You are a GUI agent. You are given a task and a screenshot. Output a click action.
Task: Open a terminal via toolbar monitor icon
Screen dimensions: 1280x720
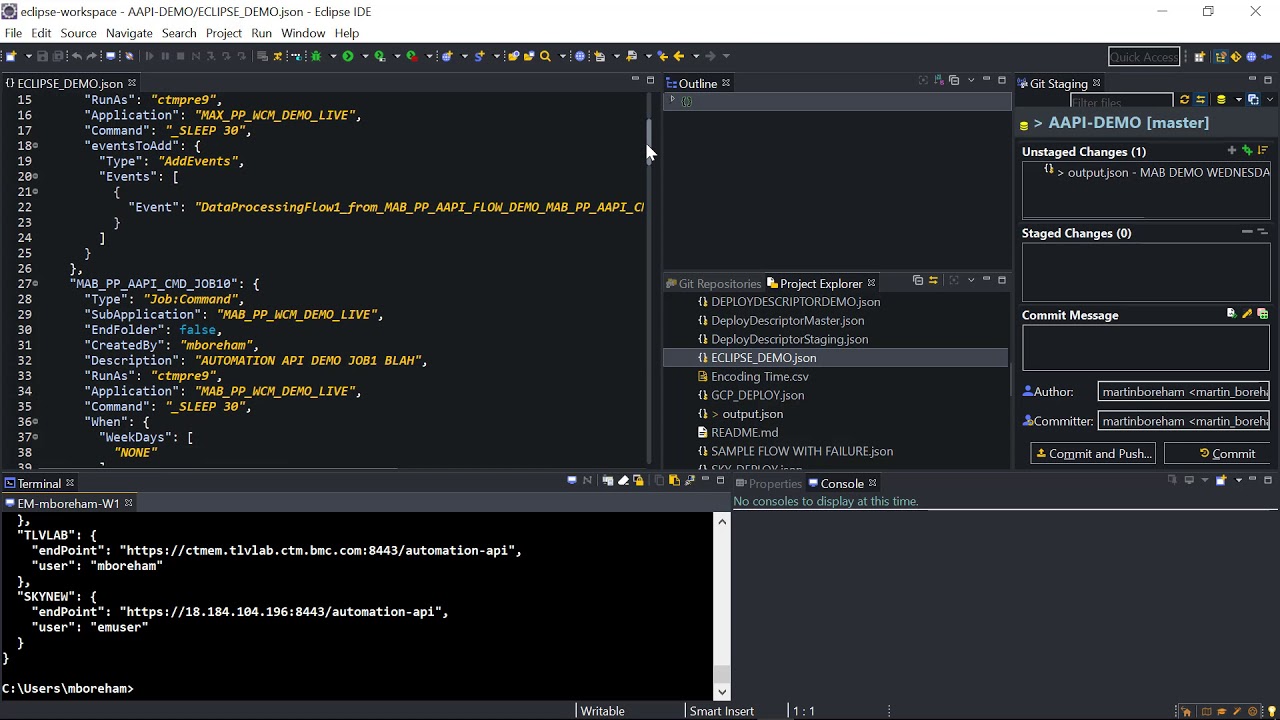coord(110,56)
